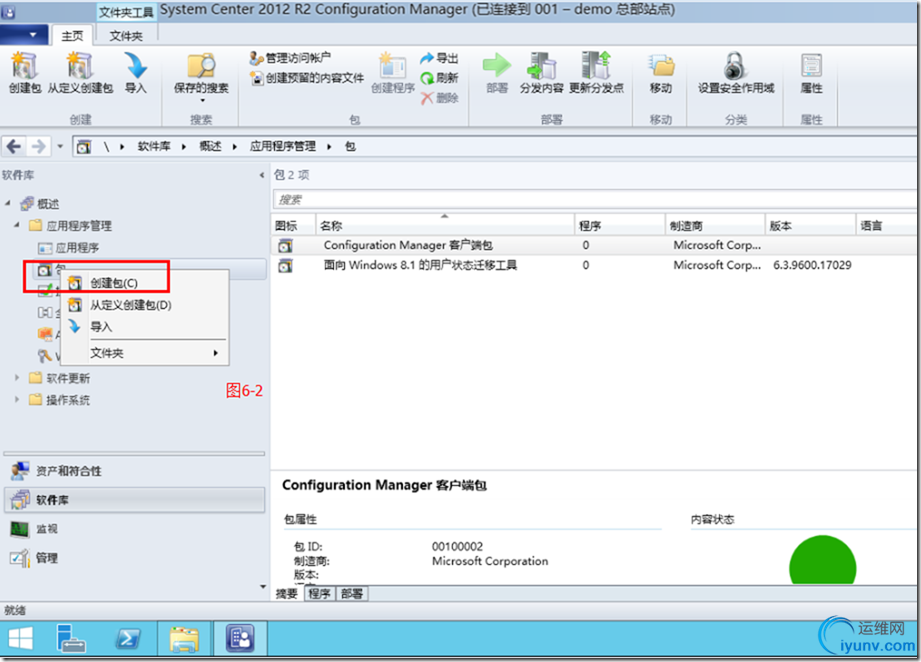Sort by the 程序 column header
921x662 pixels.
[x=619, y=225]
